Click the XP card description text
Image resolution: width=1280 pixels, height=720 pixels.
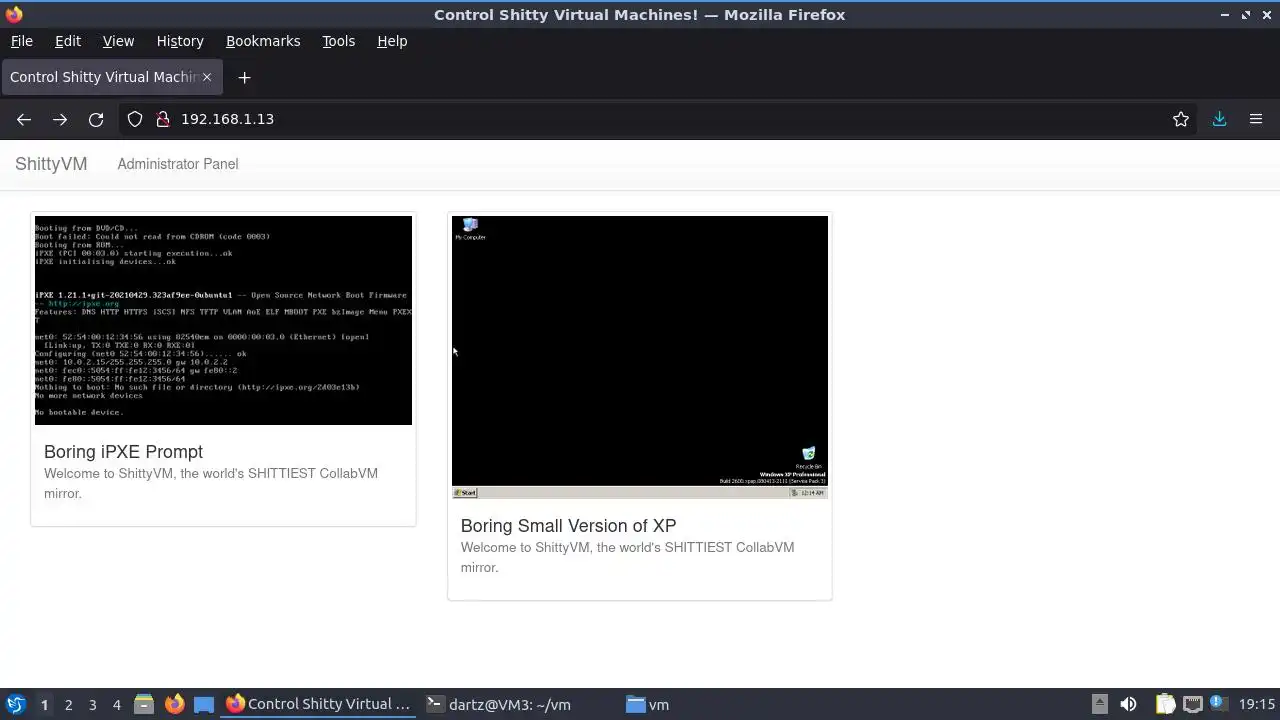point(628,557)
